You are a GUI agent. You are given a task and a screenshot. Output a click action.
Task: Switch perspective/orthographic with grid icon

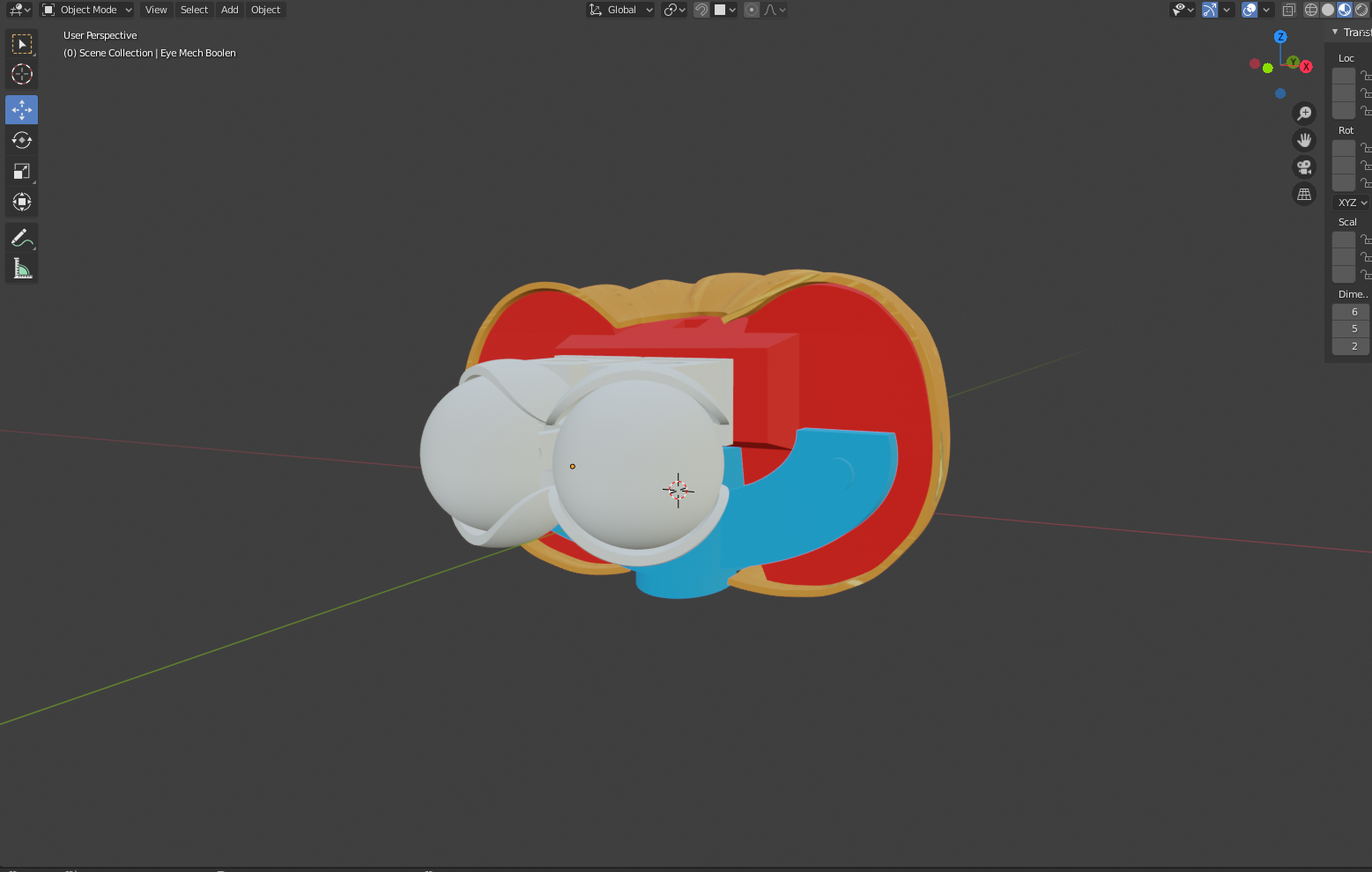coord(1304,195)
